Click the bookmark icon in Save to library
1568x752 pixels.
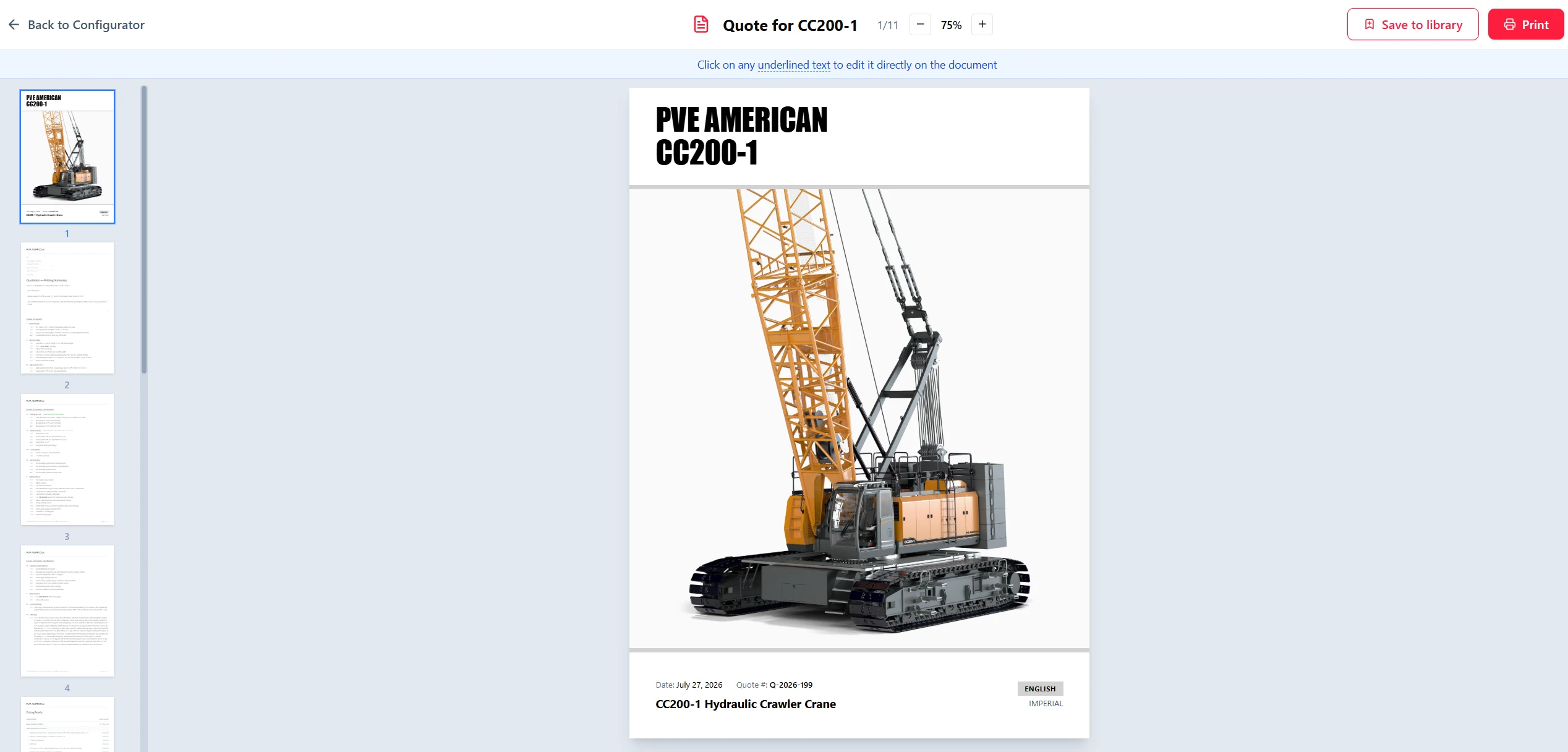tap(1370, 25)
